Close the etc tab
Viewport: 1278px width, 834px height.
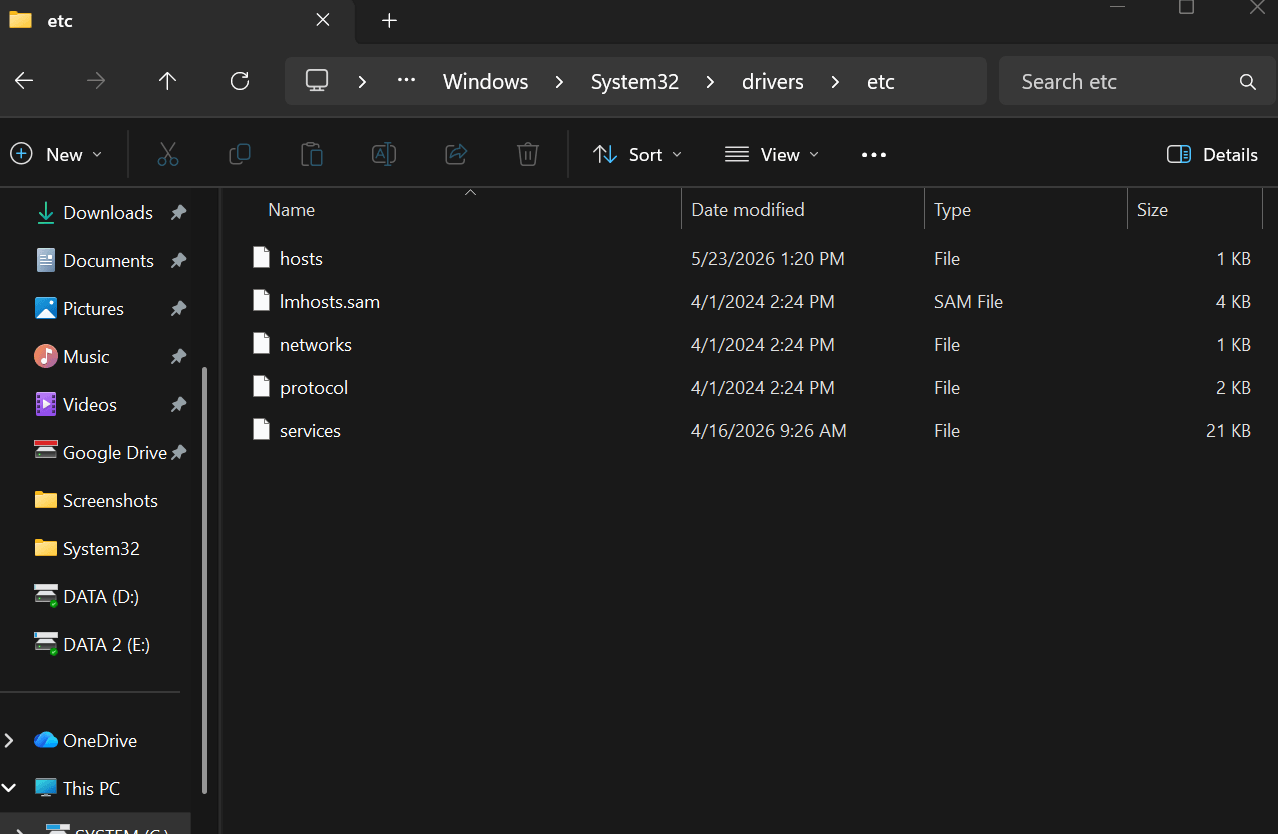[x=322, y=20]
